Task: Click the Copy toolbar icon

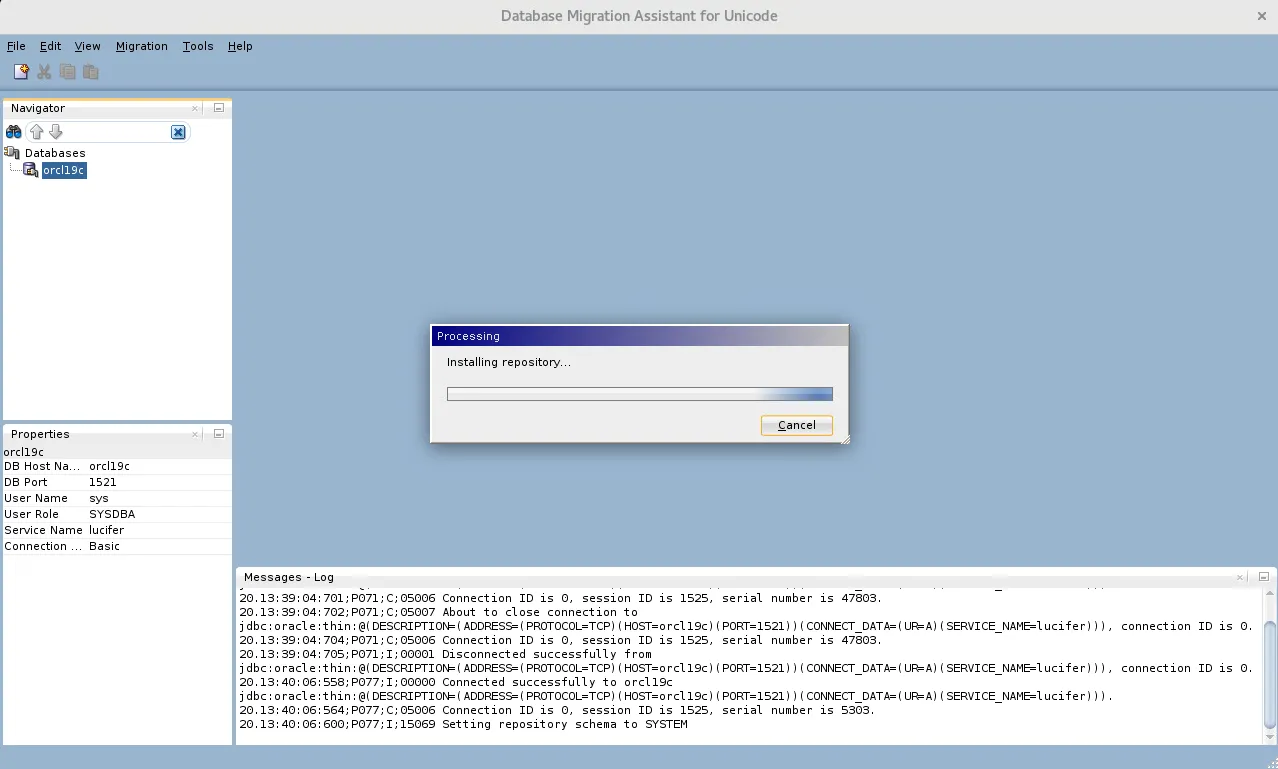Action: tap(66, 71)
